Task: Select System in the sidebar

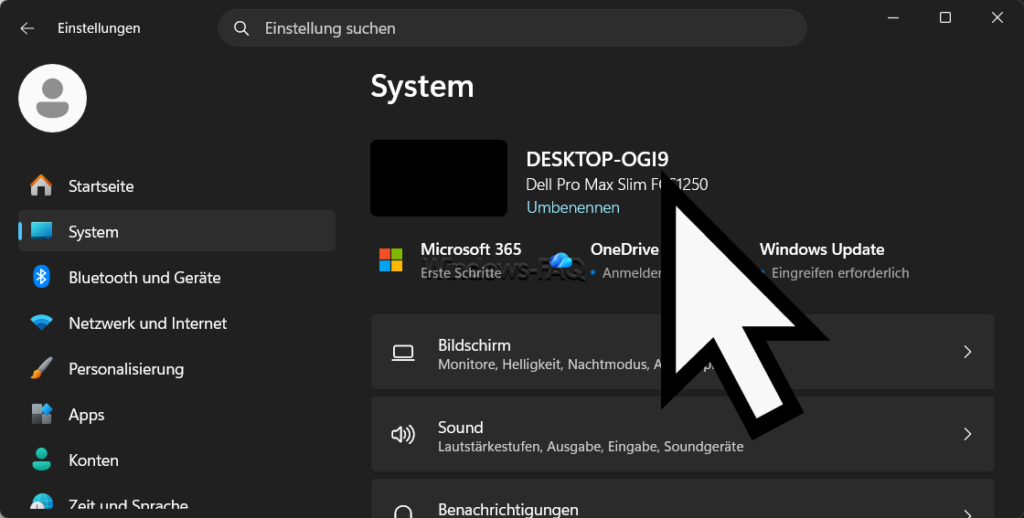Action: 177,231
